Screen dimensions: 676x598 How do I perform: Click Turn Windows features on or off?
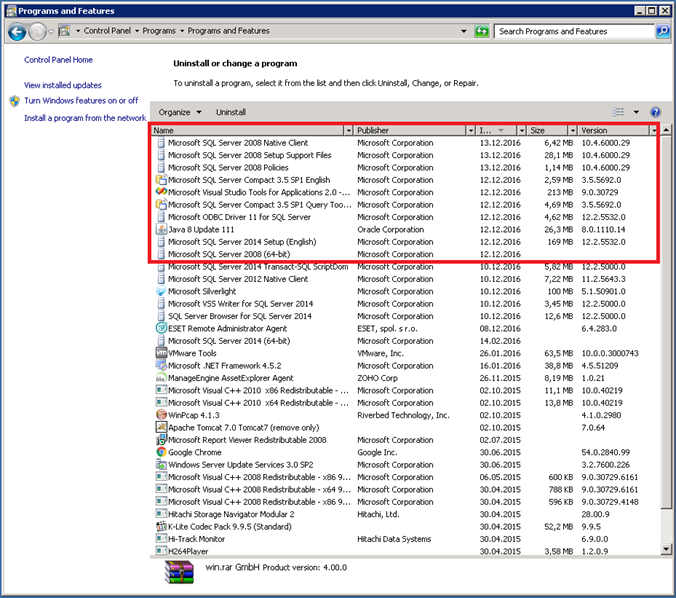(x=81, y=100)
